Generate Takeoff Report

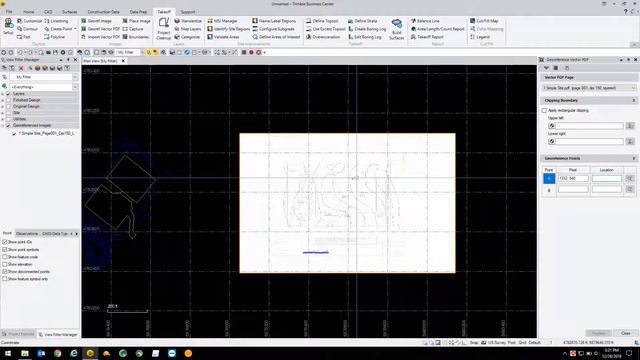(427, 37)
